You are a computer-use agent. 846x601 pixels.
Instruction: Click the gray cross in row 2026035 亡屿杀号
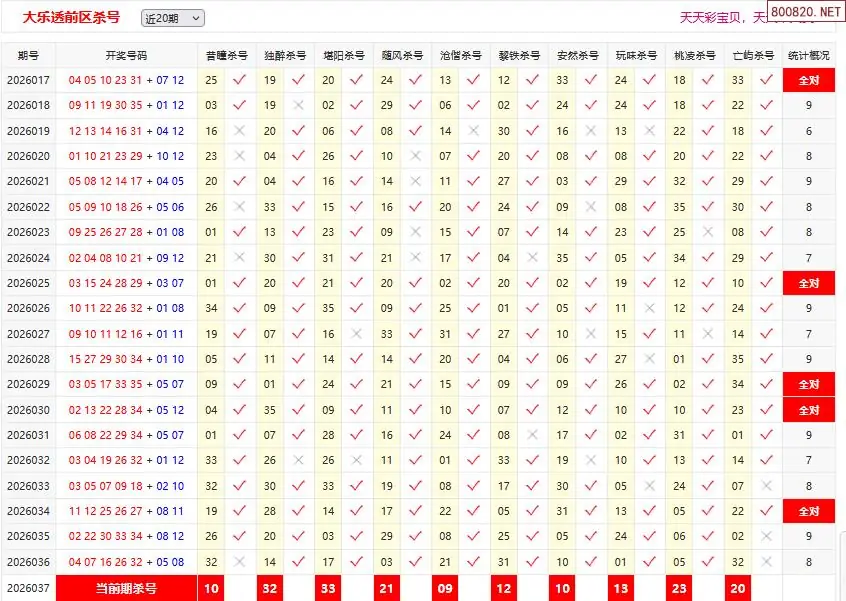[x=766, y=536]
